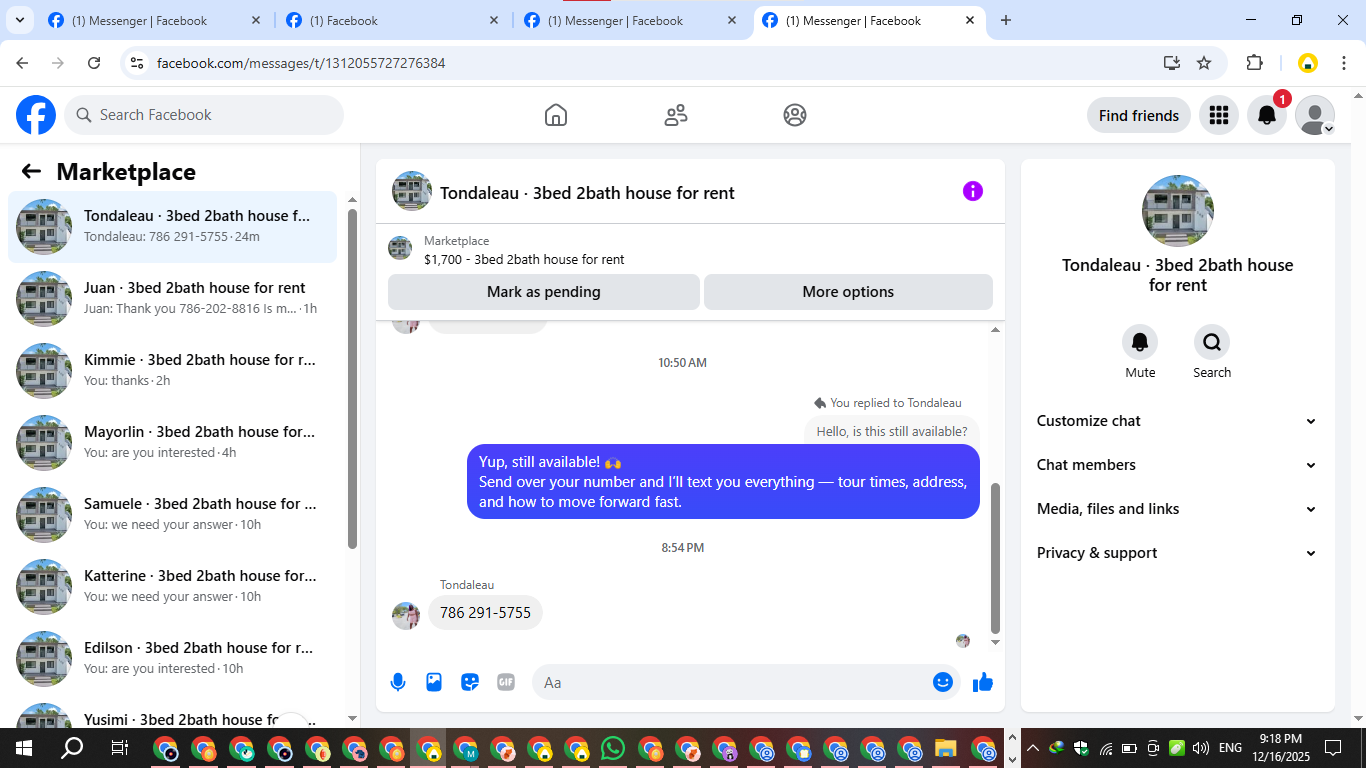Open the browser Extensions puzzle icon
1366x768 pixels.
1254,63
